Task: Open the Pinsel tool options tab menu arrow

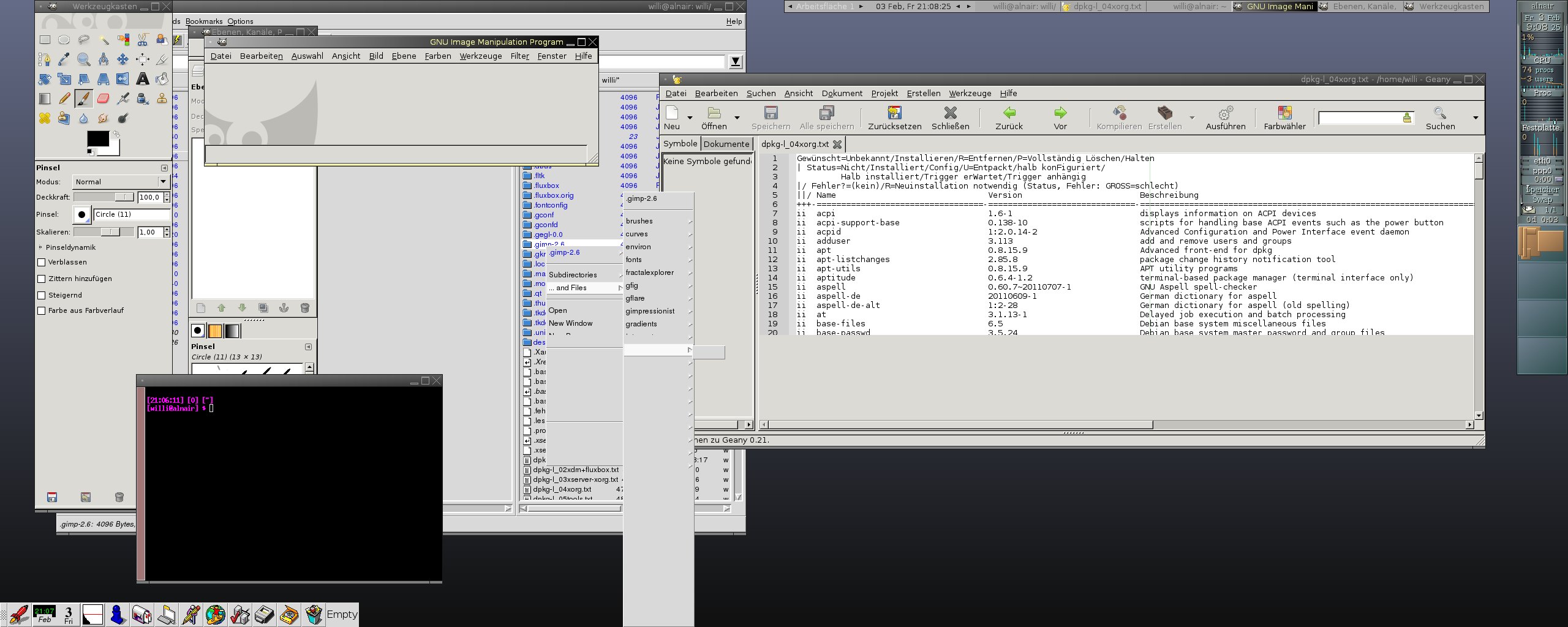Action: tap(164, 168)
